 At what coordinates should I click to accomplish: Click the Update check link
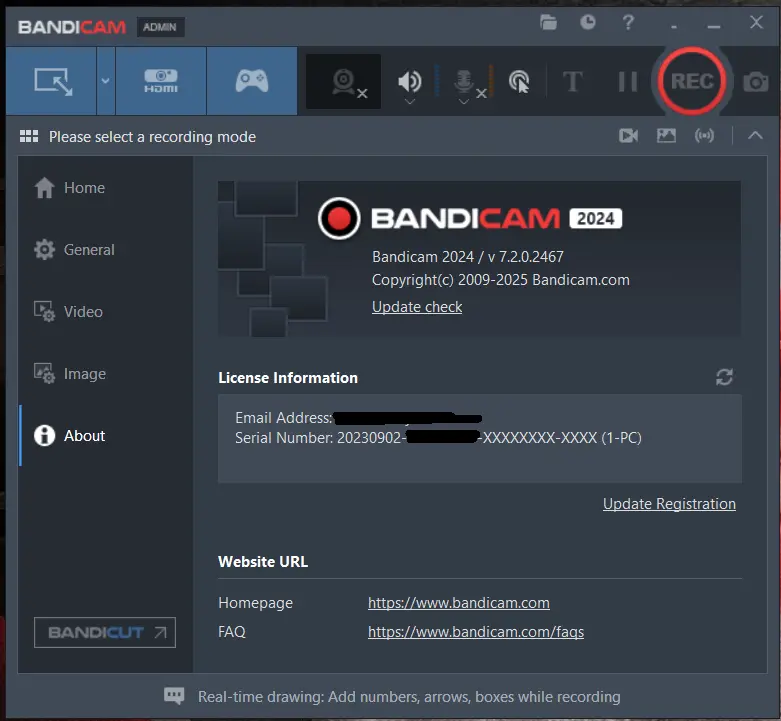click(417, 307)
